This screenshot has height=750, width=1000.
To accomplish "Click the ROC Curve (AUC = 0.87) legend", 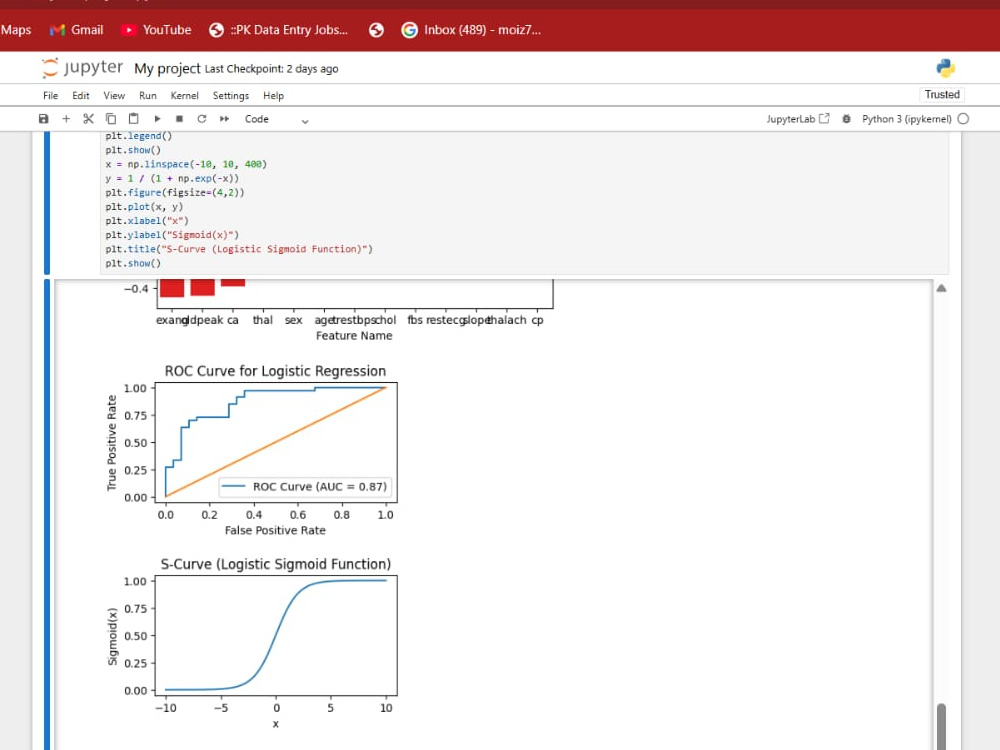I will click(x=305, y=487).
